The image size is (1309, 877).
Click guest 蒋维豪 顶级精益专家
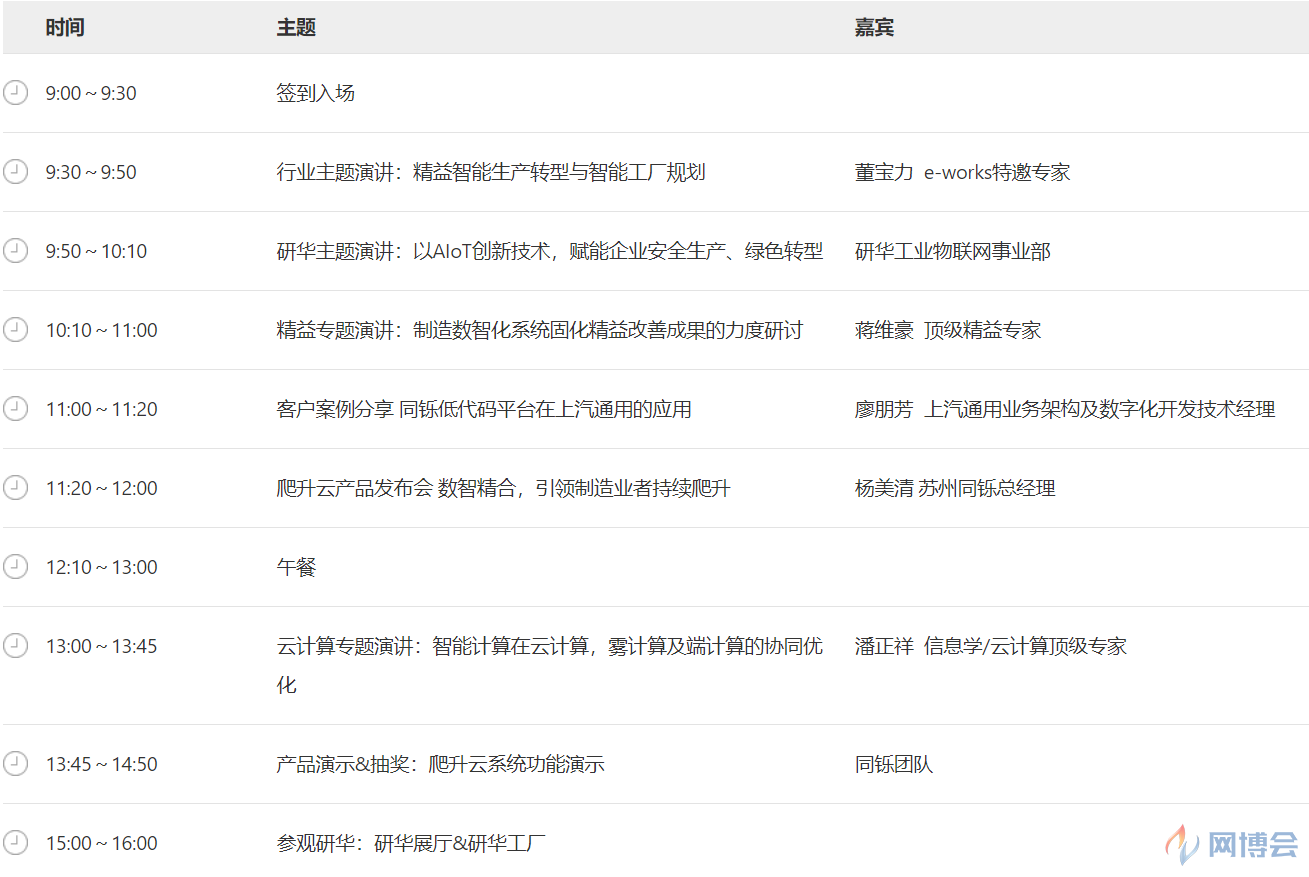pyautogui.click(x=948, y=331)
